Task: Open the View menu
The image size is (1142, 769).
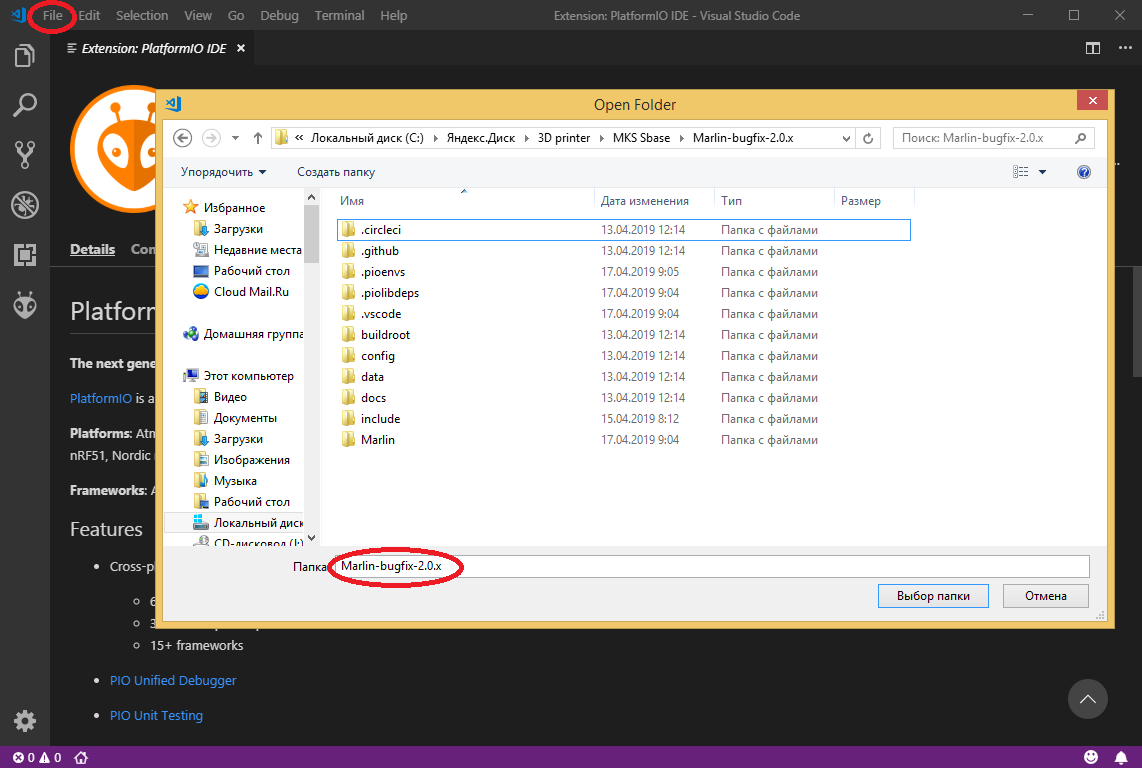Action: click(x=198, y=15)
